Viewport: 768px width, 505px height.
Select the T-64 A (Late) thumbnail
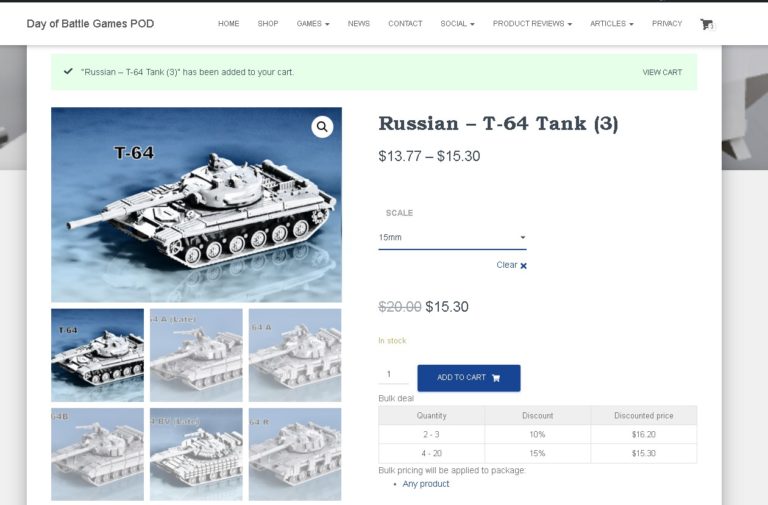[x=196, y=355]
